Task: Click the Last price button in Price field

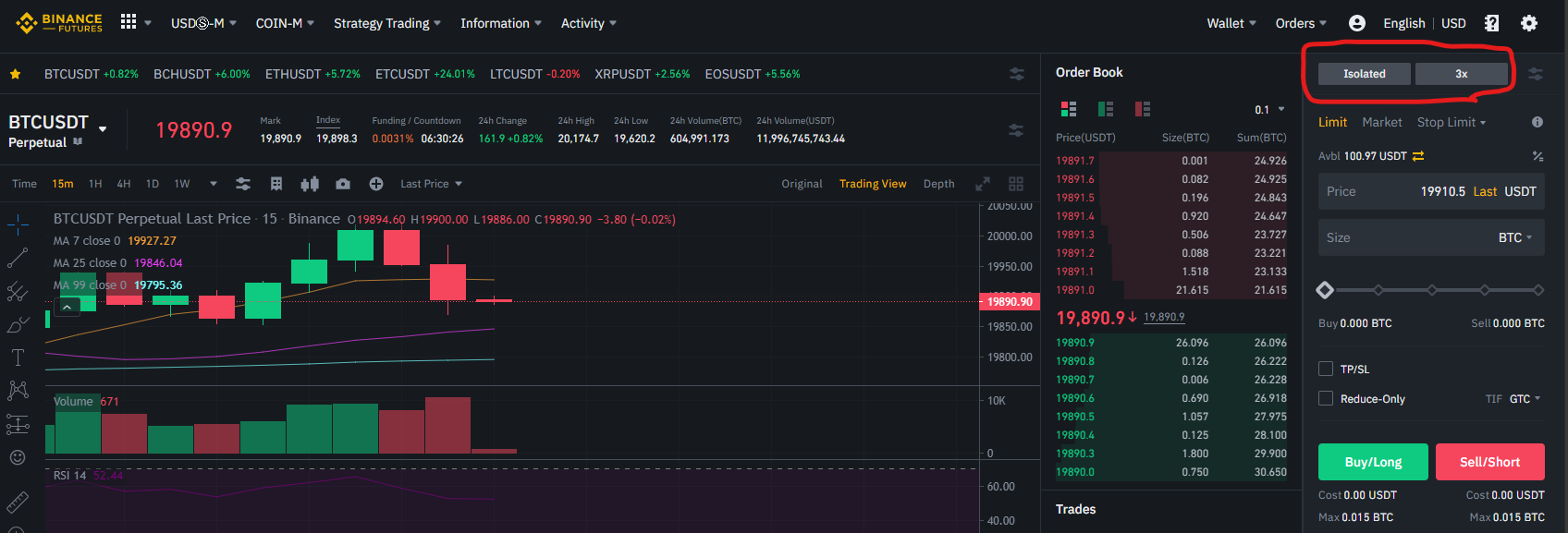Action: (1485, 191)
